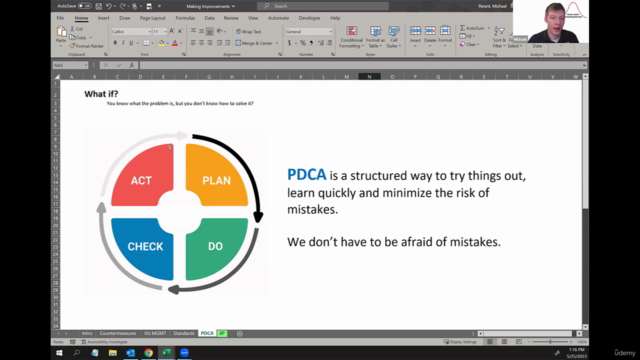Screen dimensions: 640x360
Task: Click the Paste clipboard icon
Action: 61,32
